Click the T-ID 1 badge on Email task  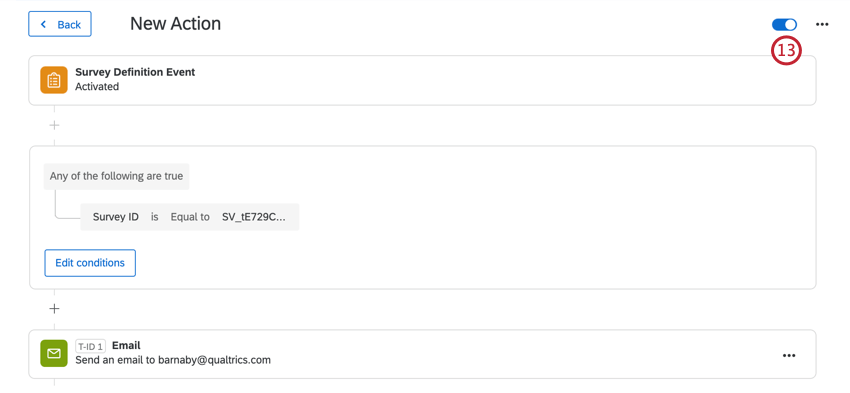point(91,346)
